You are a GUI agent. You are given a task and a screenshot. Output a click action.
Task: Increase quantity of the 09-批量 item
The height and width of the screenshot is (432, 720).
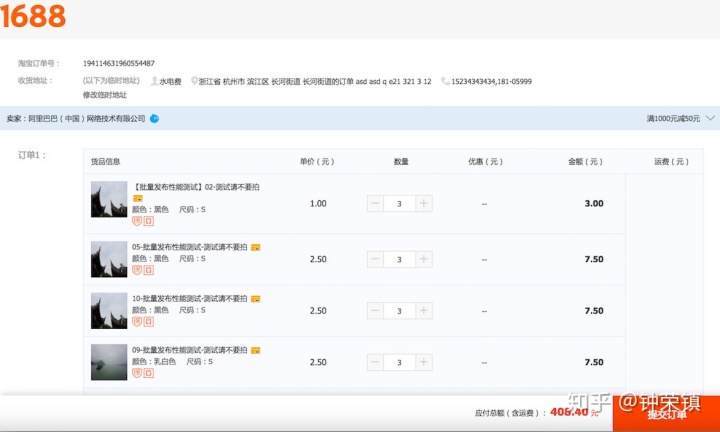pyautogui.click(x=424, y=362)
